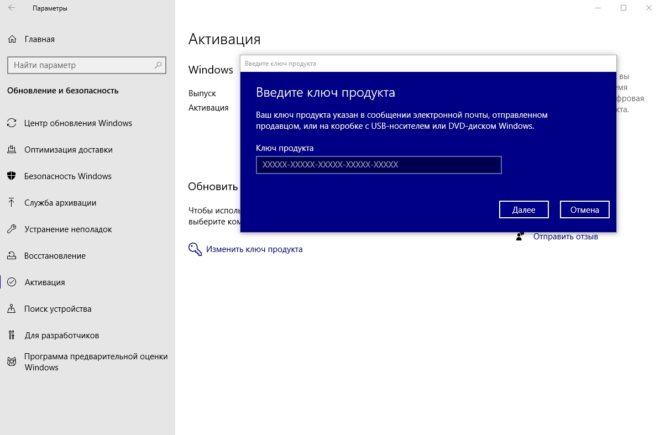Open Центр обновления Windows section

pyautogui.click(x=78, y=123)
